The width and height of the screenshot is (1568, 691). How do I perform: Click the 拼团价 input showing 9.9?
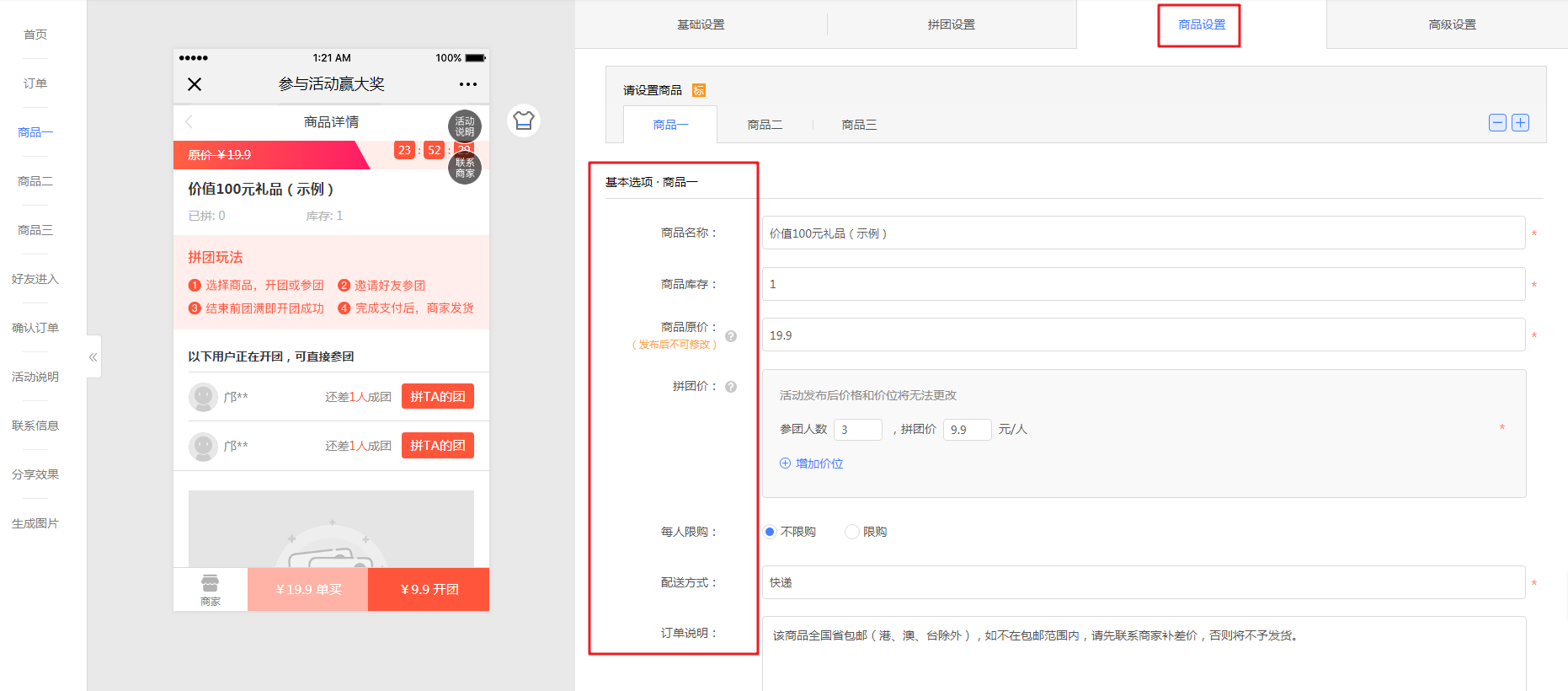coord(967,430)
